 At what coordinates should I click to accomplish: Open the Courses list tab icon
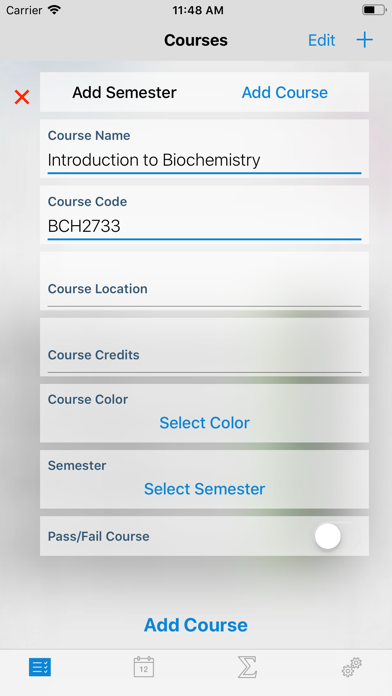40,667
